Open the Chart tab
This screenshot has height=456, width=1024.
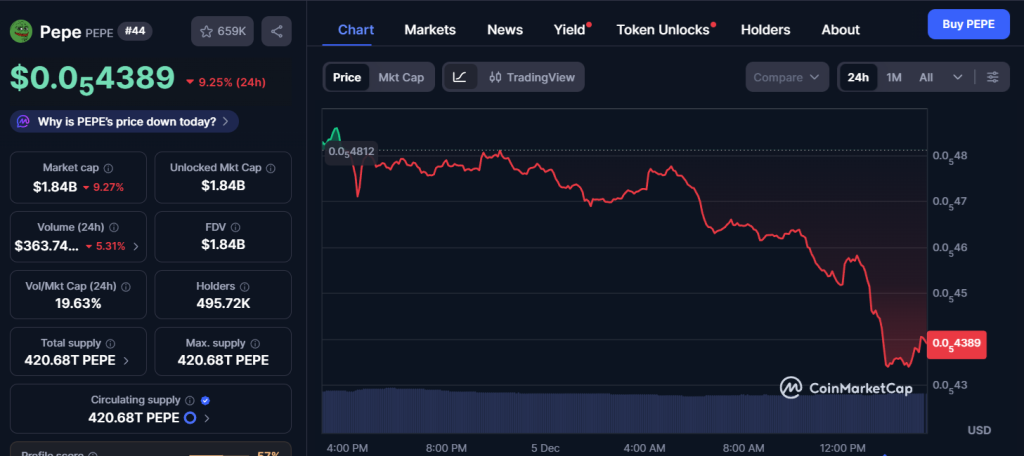(x=356, y=30)
